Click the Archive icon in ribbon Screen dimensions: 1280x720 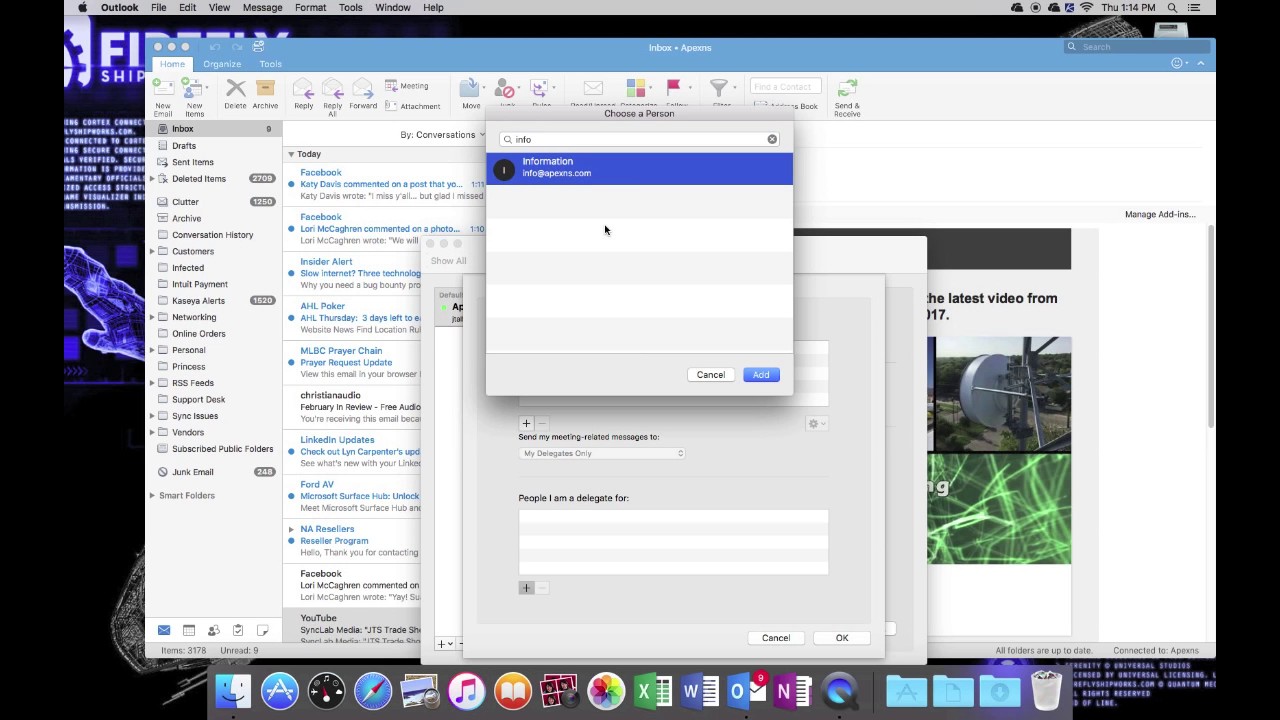(265, 89)
